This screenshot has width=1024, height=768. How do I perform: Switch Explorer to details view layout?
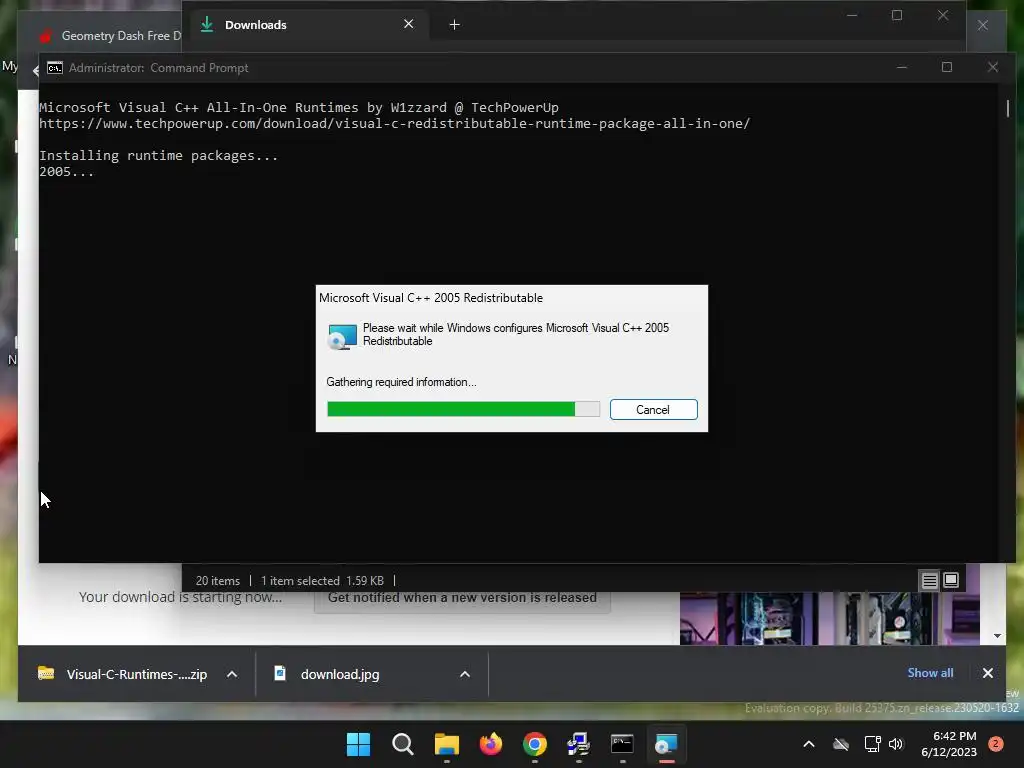click(929, 580)
